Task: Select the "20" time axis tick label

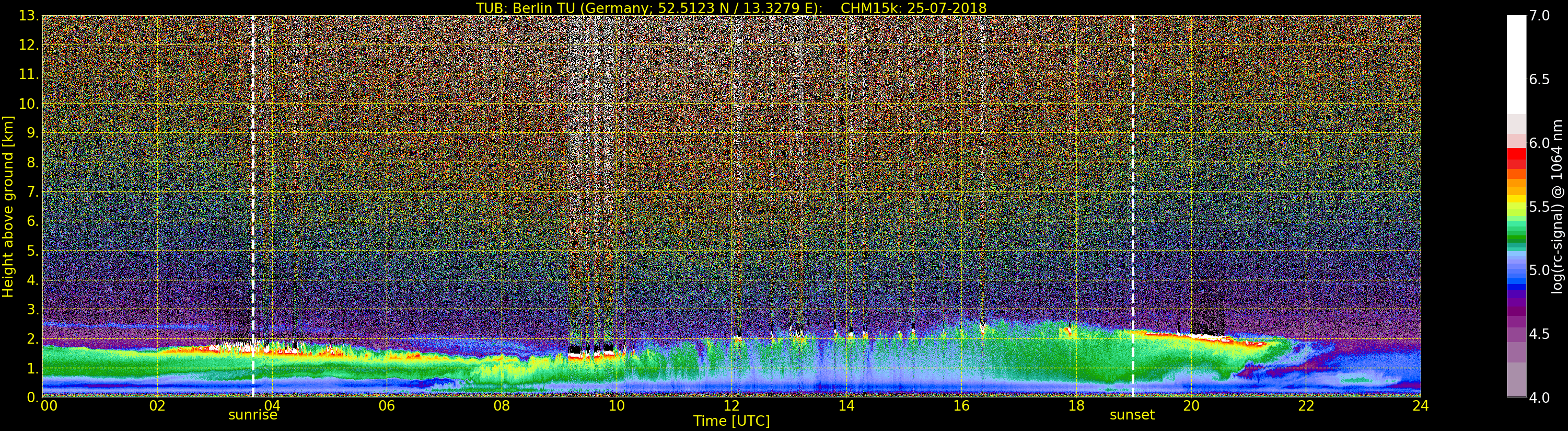Action: coord(1191,406)
